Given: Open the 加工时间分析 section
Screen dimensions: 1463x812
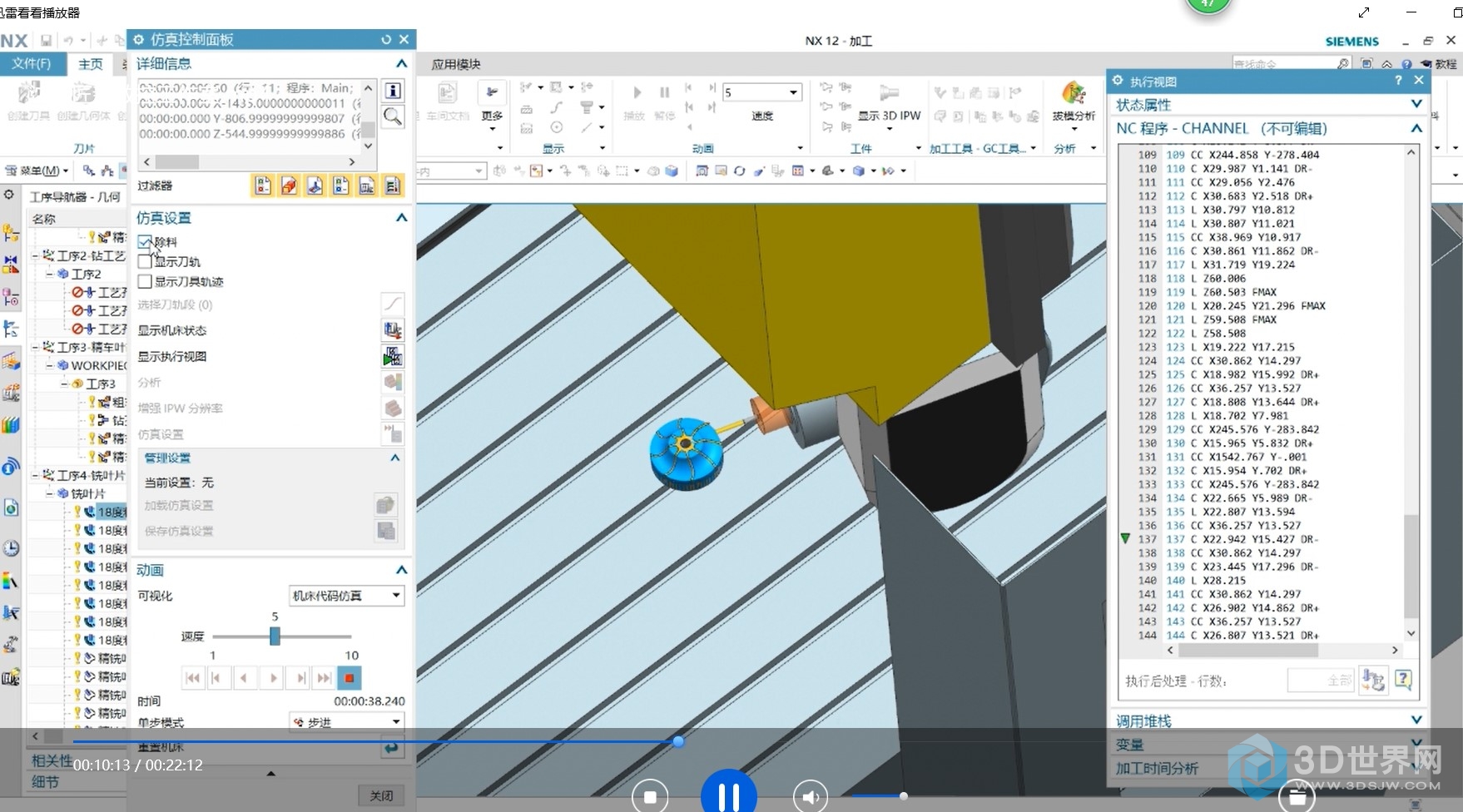Looking at the screenshot, I should tap(1157, 768).
